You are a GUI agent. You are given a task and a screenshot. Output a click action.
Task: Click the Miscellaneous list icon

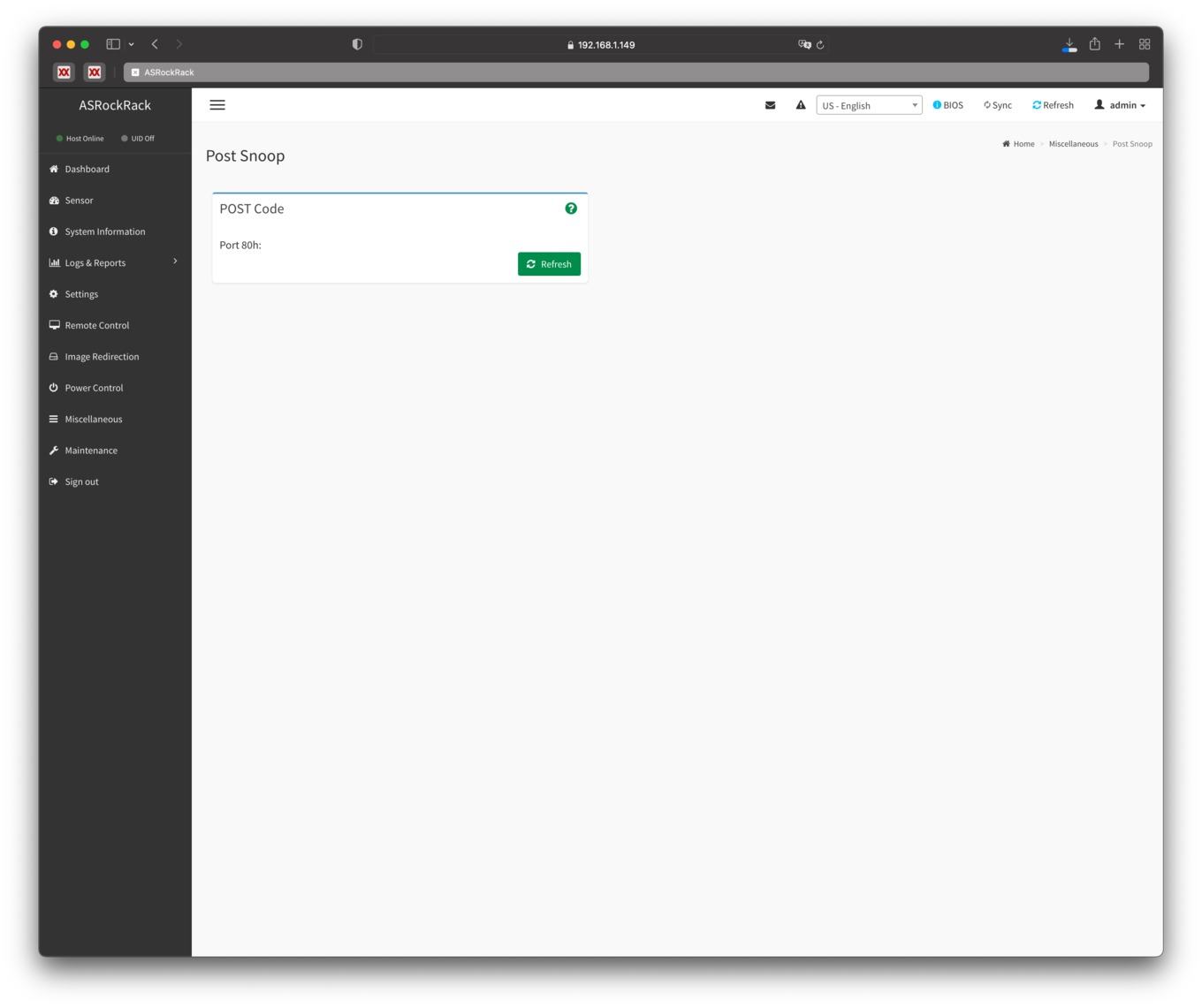coord(53,420)
